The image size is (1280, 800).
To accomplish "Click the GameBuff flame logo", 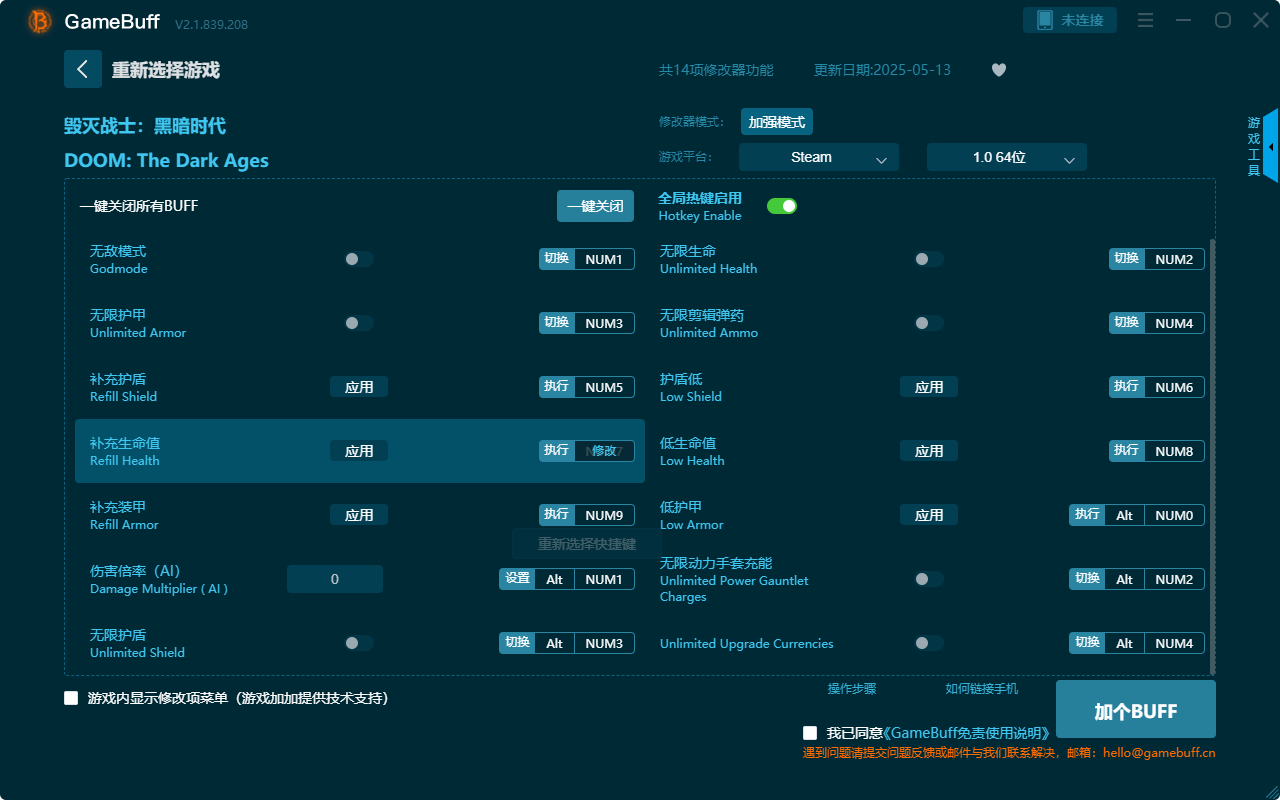I will [x=39, y=21].
